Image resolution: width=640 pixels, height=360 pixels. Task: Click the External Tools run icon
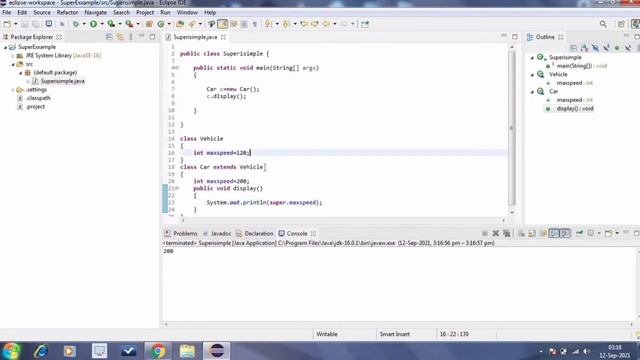pos(129,24)
